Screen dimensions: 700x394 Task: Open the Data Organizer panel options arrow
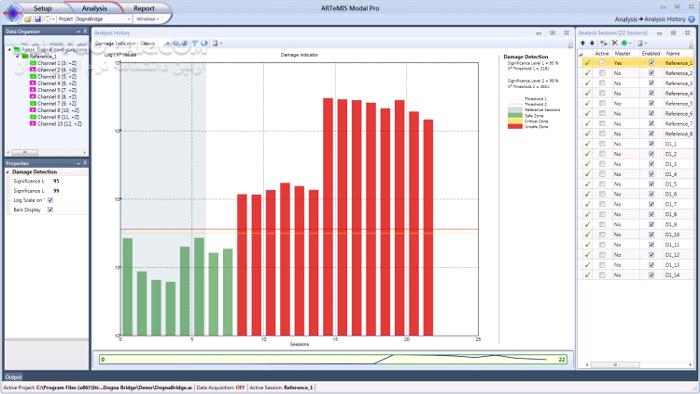coord(78,32)
